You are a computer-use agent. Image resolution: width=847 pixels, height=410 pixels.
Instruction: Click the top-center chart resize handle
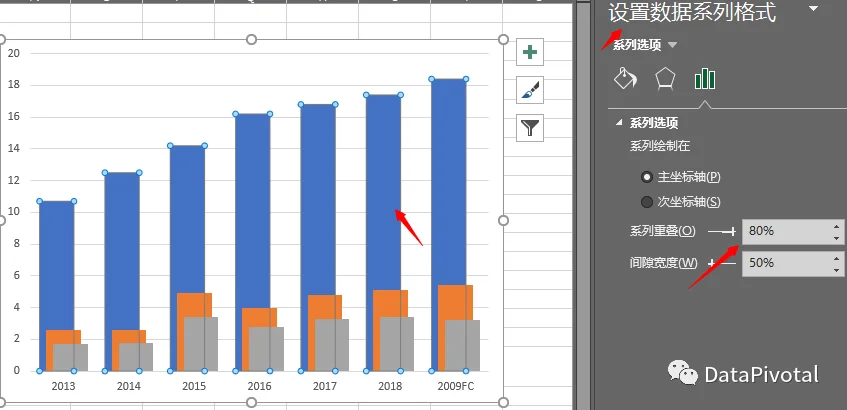251,39
